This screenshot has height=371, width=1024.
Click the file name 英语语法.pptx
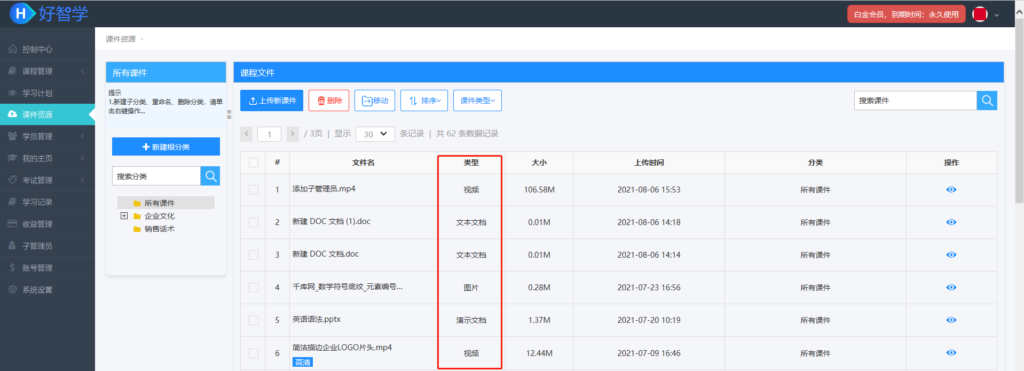(x=317, y=320)
